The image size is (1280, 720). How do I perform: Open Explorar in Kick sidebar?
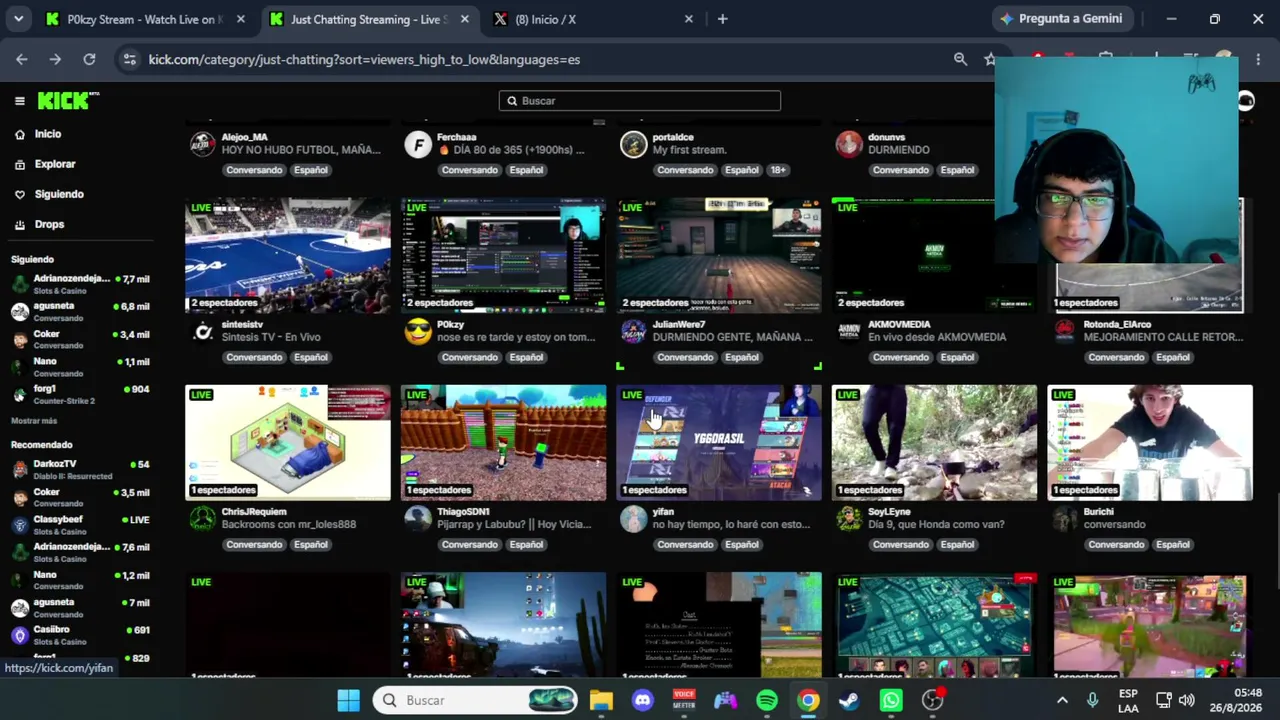(55, 164)
